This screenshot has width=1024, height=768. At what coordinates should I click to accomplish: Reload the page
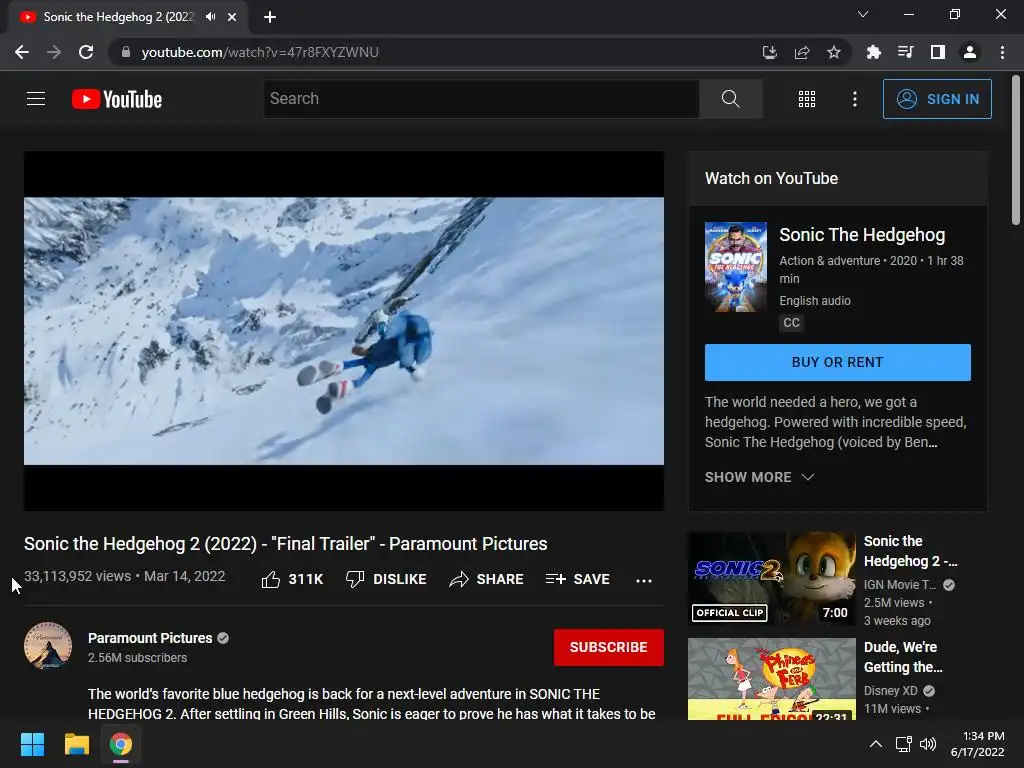pos(86,52)
